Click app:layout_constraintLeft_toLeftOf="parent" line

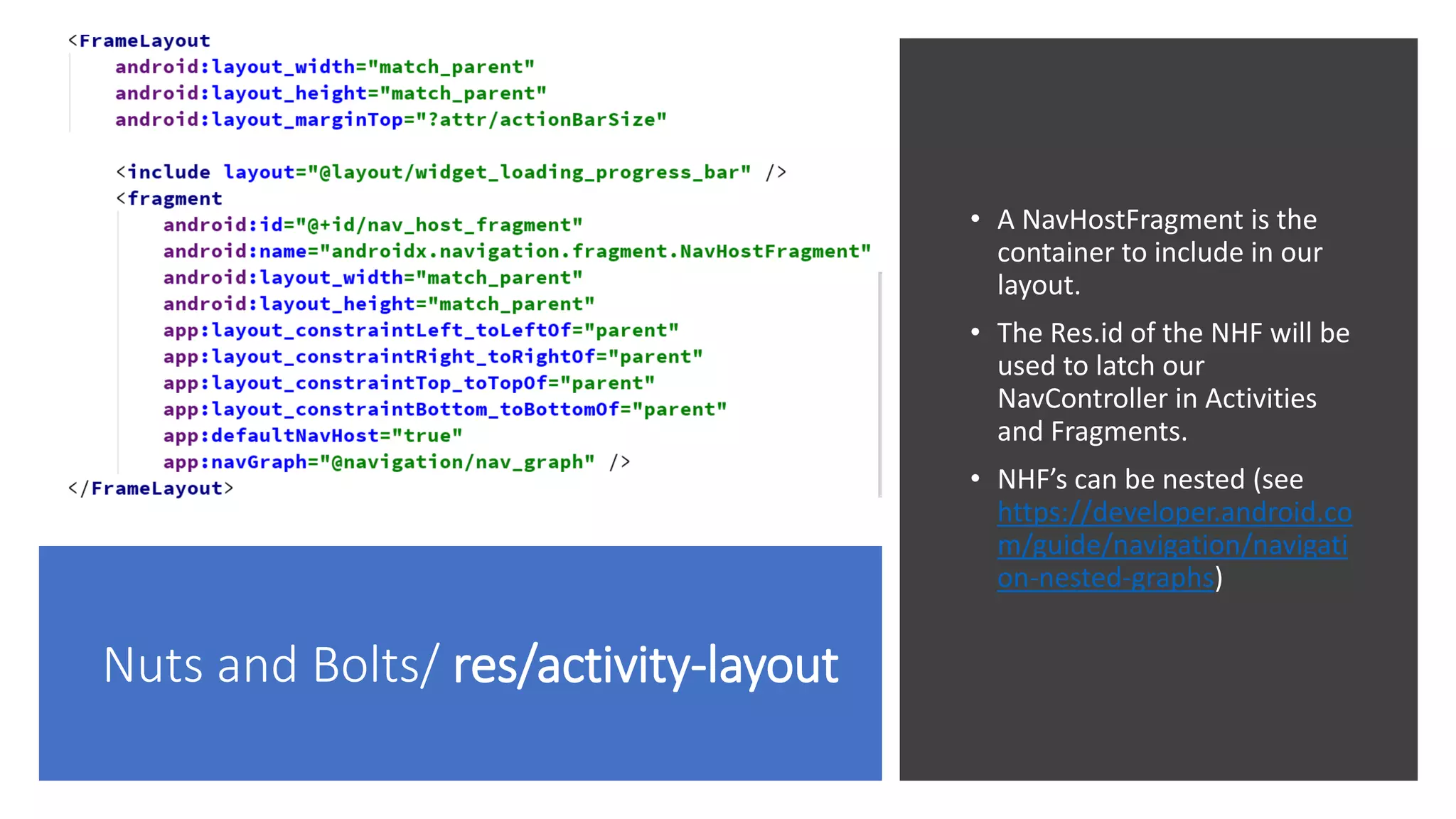(x=421, y=330)
